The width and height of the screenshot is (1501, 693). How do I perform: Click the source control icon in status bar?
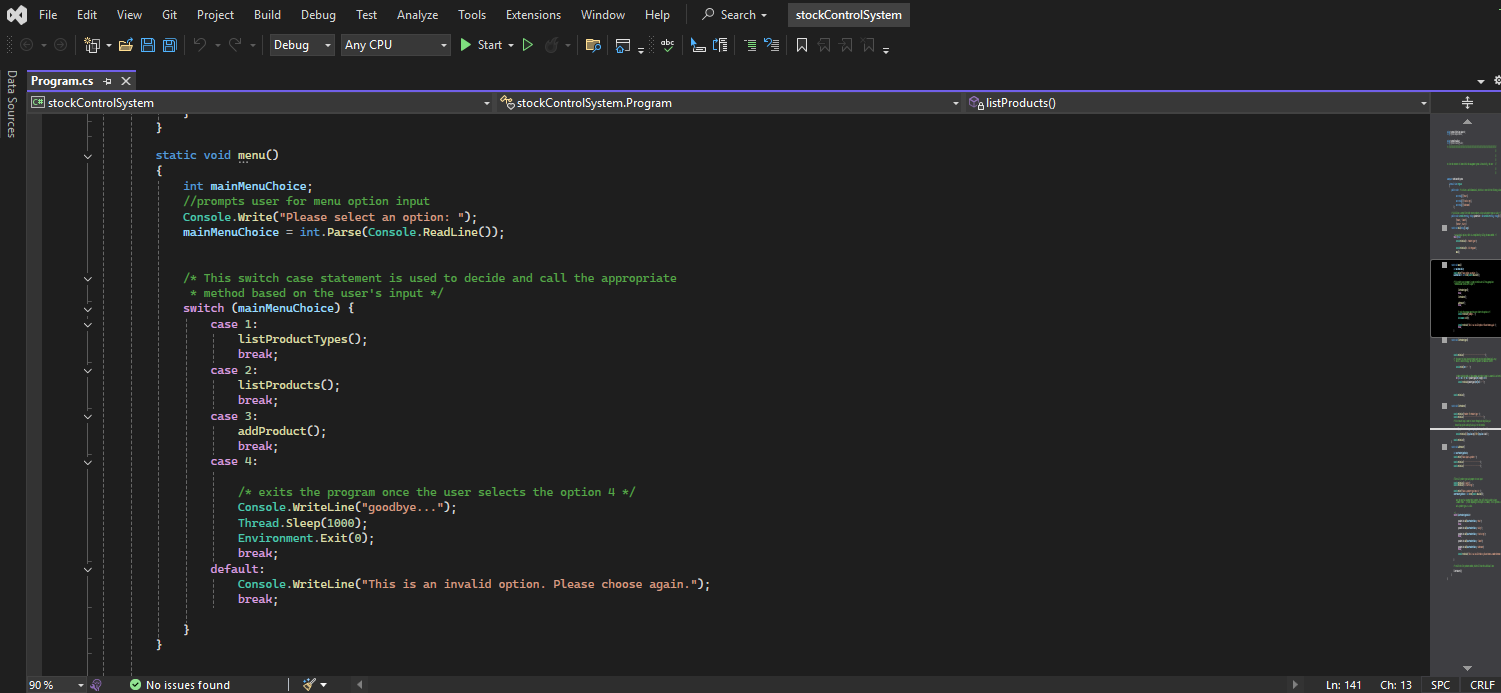[x=95, y=684]
